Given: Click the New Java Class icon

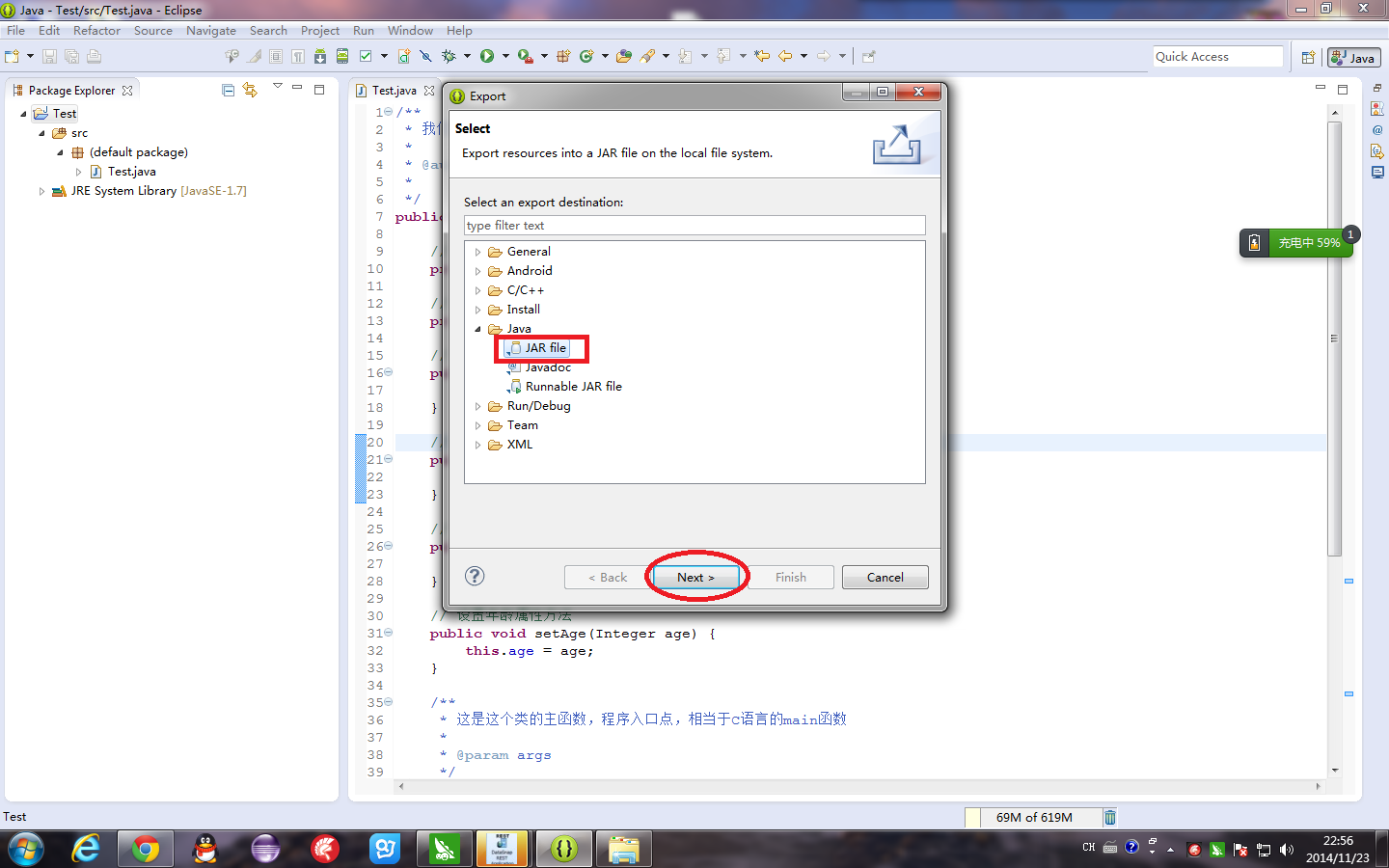Looking at the screenshot, I should click(586, 56).
